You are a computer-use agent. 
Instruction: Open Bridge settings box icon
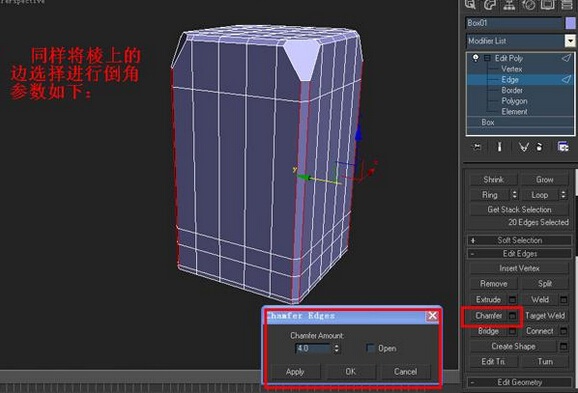click(512, 331)
